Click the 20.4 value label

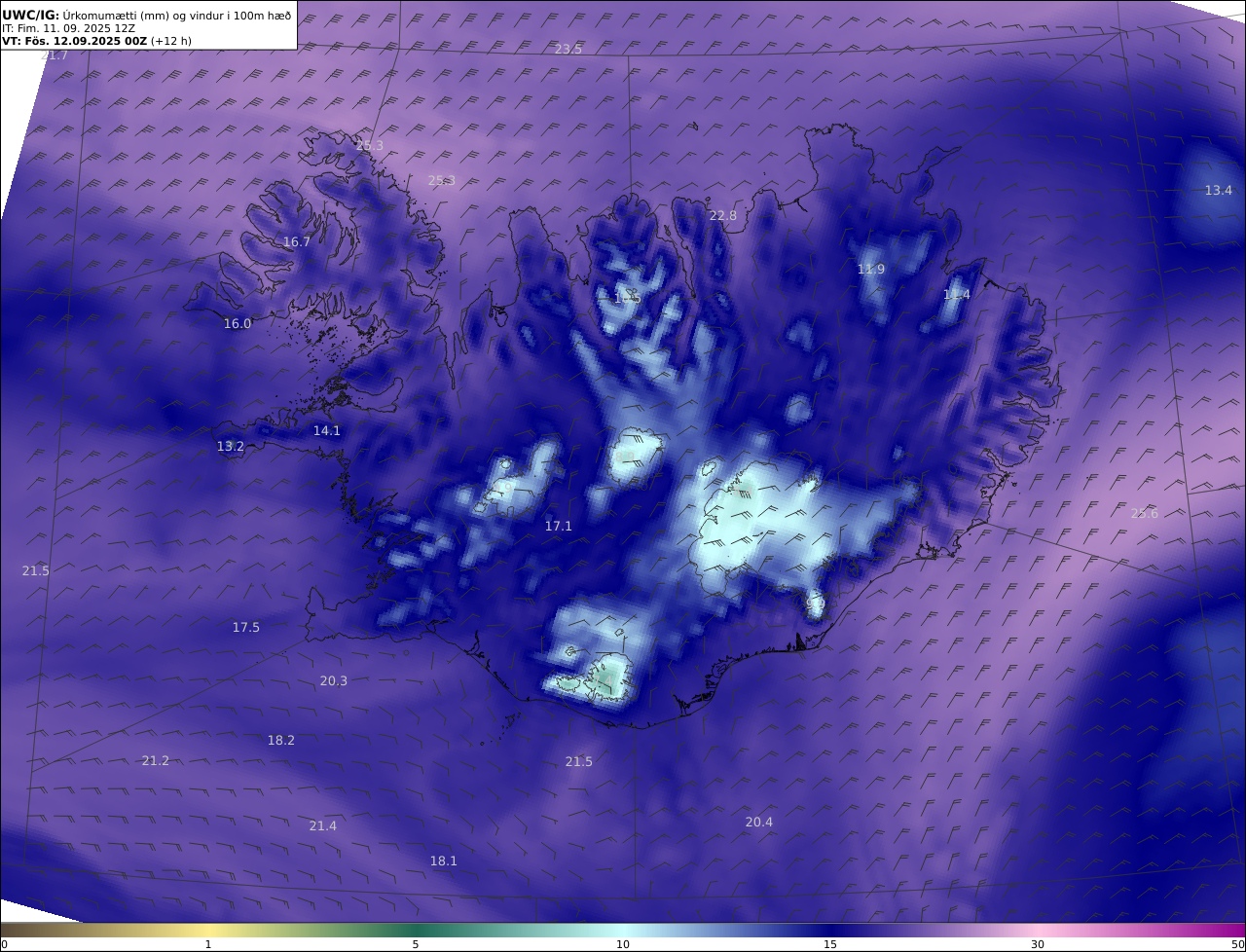coord(759,822)
